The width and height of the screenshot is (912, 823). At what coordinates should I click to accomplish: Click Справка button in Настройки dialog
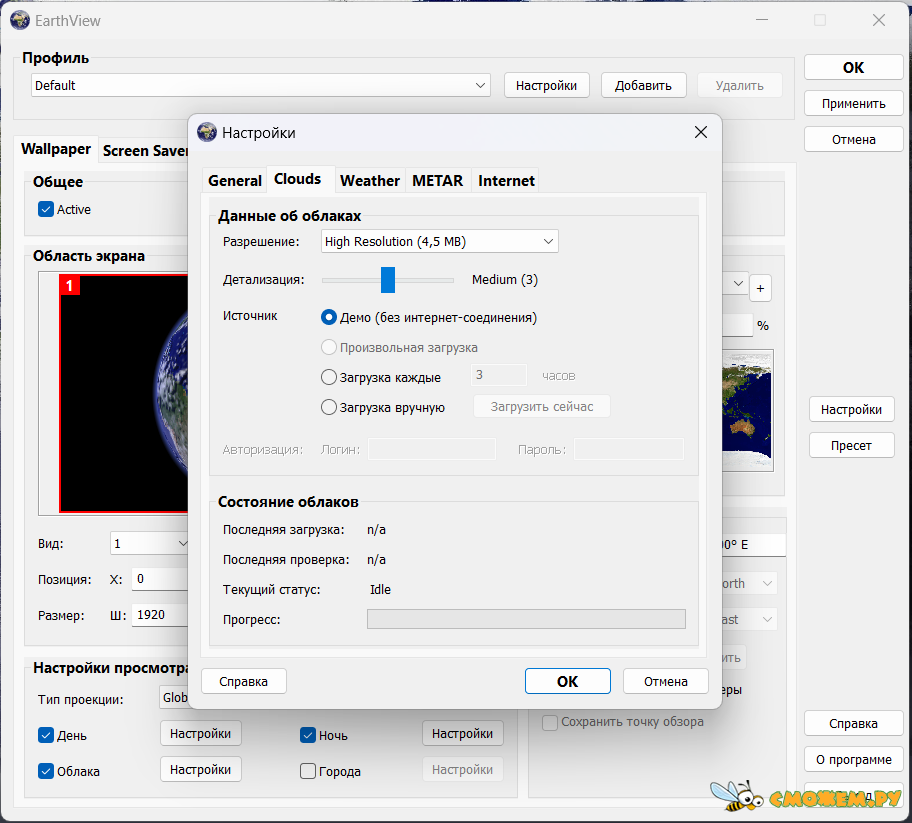[x=244, y=681]
